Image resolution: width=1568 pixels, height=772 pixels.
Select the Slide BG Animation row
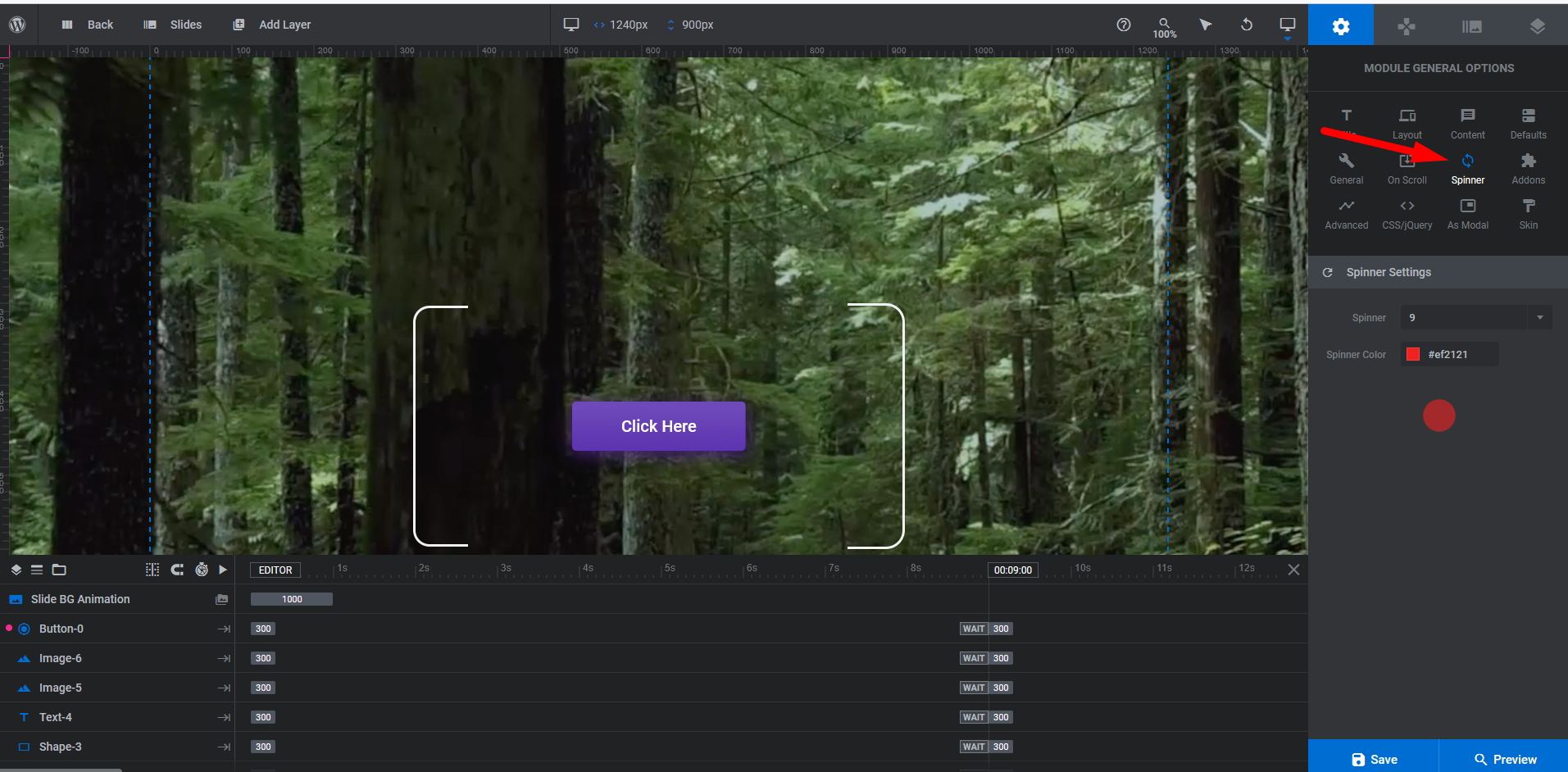click(x=118, y=599)
